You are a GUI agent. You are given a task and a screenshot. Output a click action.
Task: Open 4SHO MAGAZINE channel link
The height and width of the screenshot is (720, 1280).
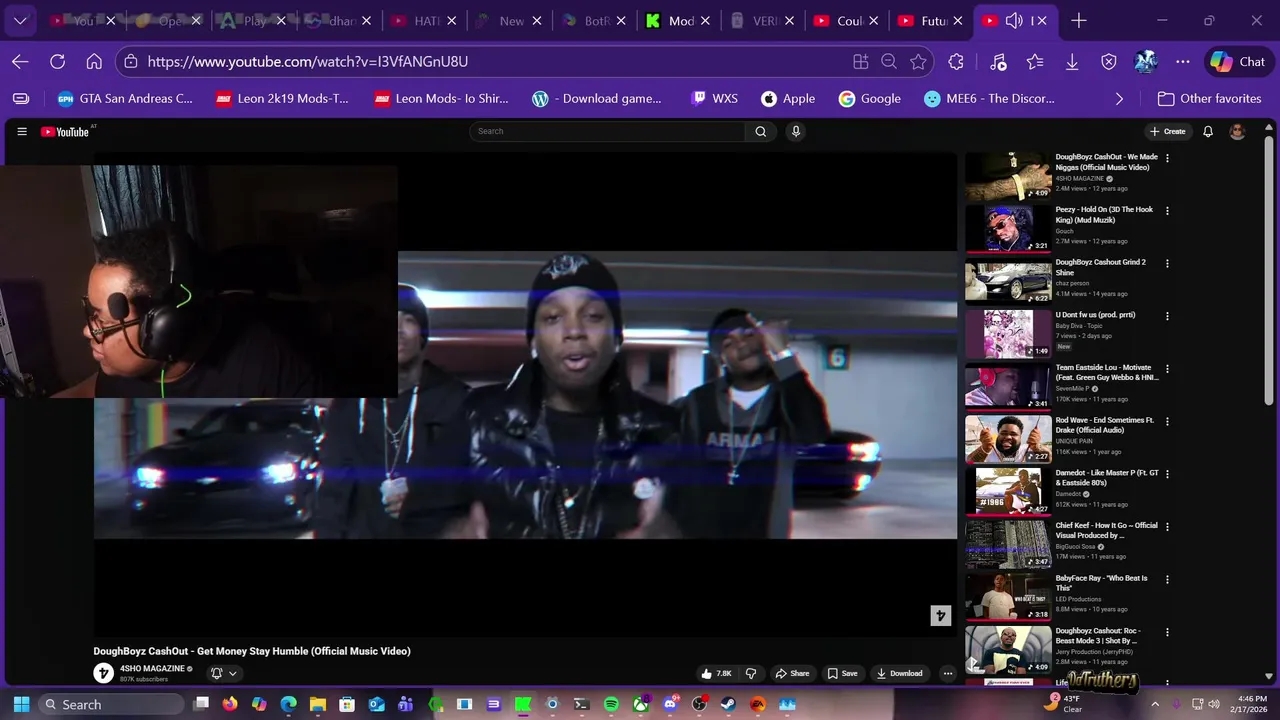[153, 668]
